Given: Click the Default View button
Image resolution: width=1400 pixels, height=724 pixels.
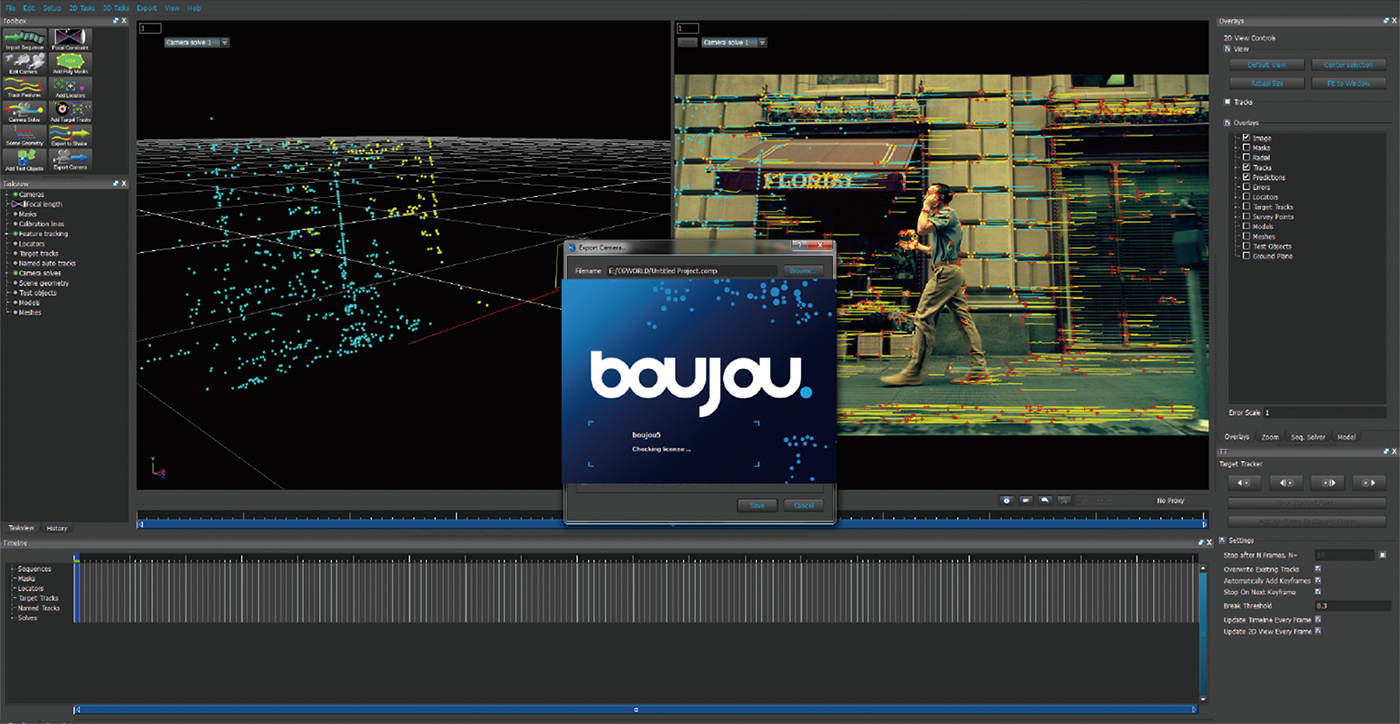Looking at the screenshot, I should tap(1265, 65).
